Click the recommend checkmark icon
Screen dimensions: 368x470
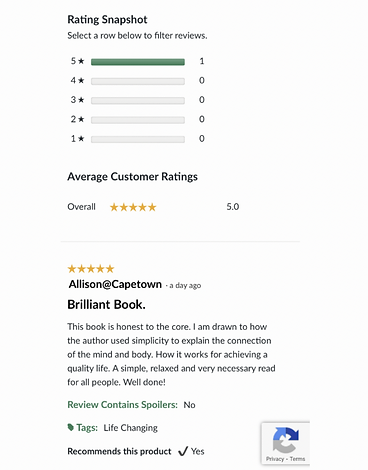tap(183, 451)
